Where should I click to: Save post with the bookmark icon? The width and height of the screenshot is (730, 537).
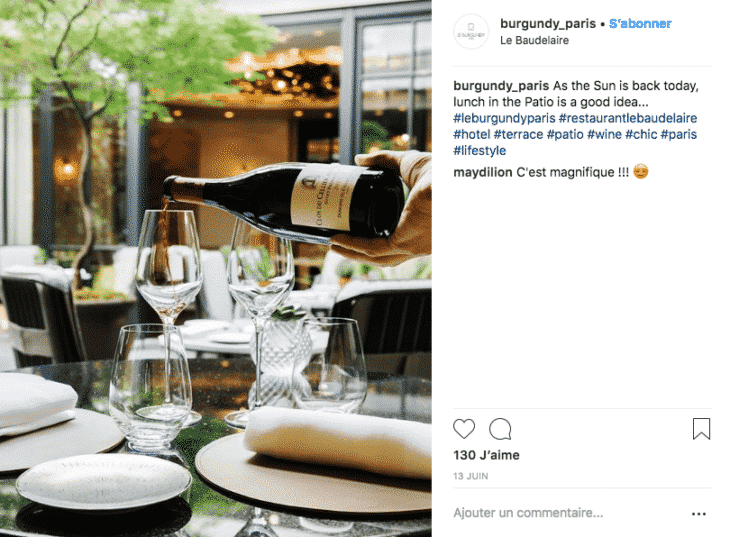701,428
